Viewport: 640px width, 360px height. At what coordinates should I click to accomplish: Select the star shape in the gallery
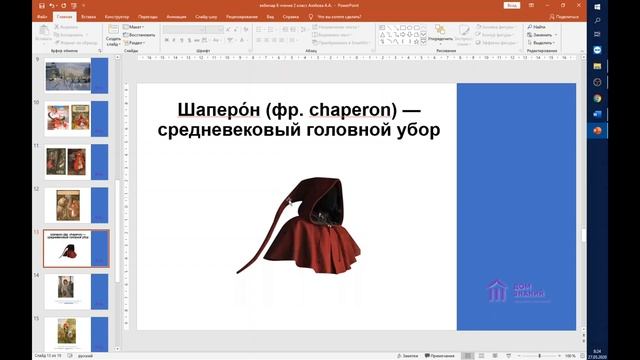pyautogui.click(x=416, y=42)
